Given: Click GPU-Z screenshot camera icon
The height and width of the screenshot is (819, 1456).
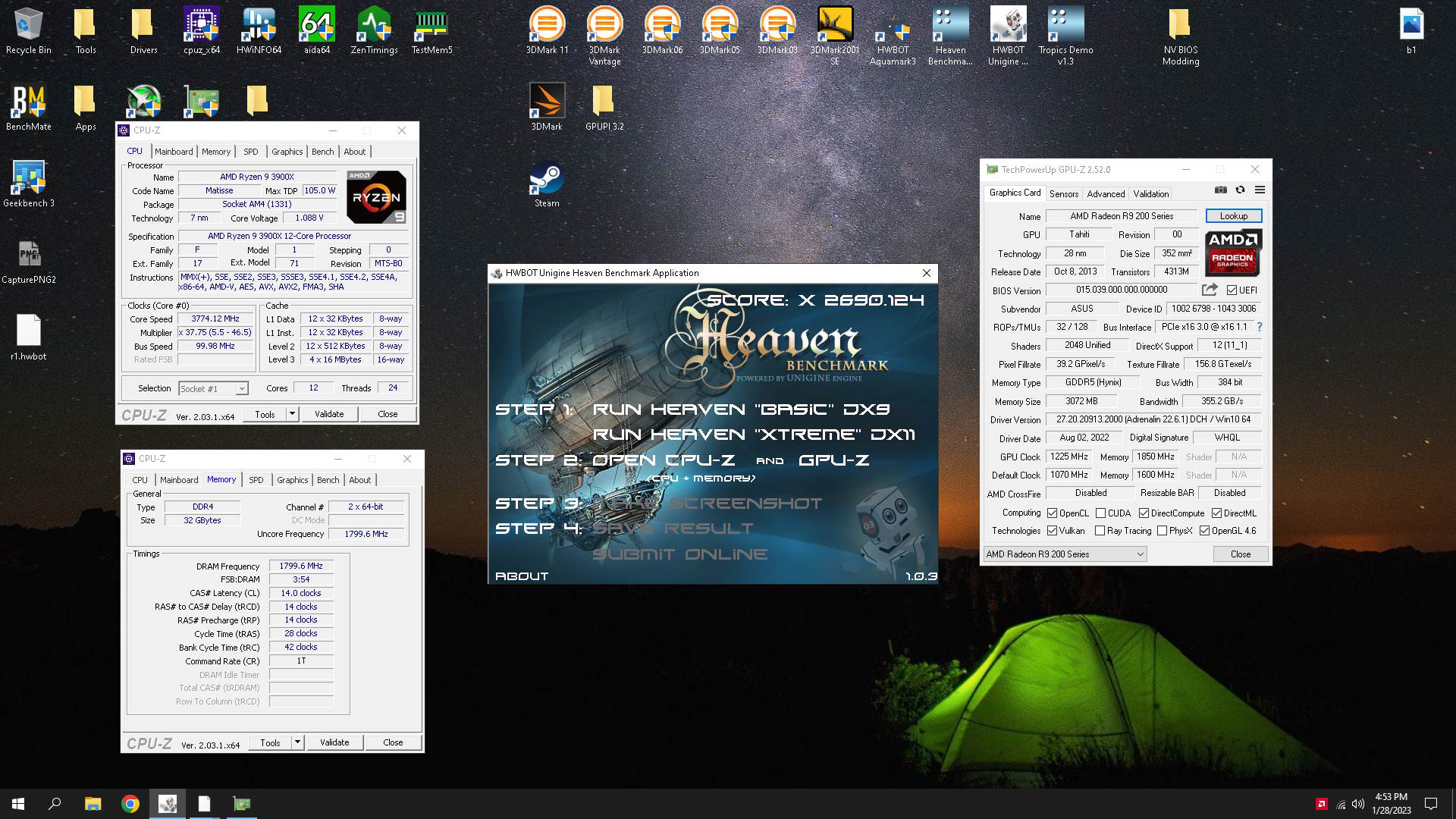Looking at the screenshot, I should 1221,190.
